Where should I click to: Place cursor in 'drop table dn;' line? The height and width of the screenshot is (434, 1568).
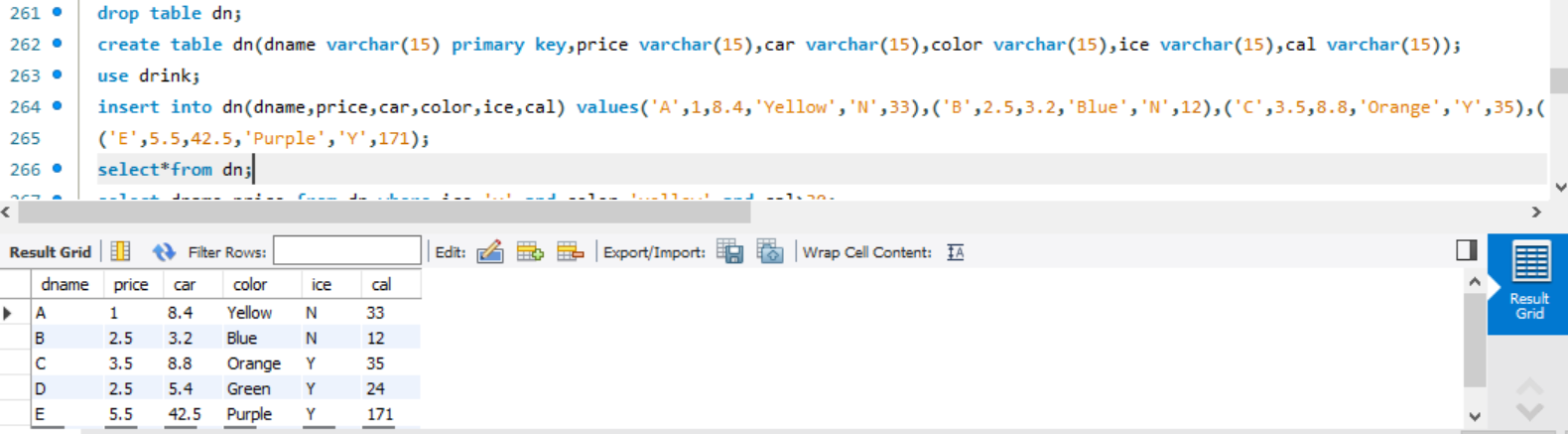pos(169,13)
